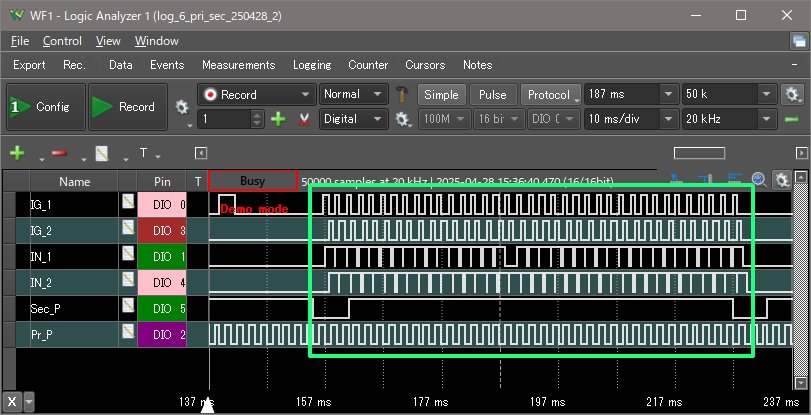This screenshot has width=811, height=415.
Task: Click the edit icon in the IG_1 row
Action: 128,202
